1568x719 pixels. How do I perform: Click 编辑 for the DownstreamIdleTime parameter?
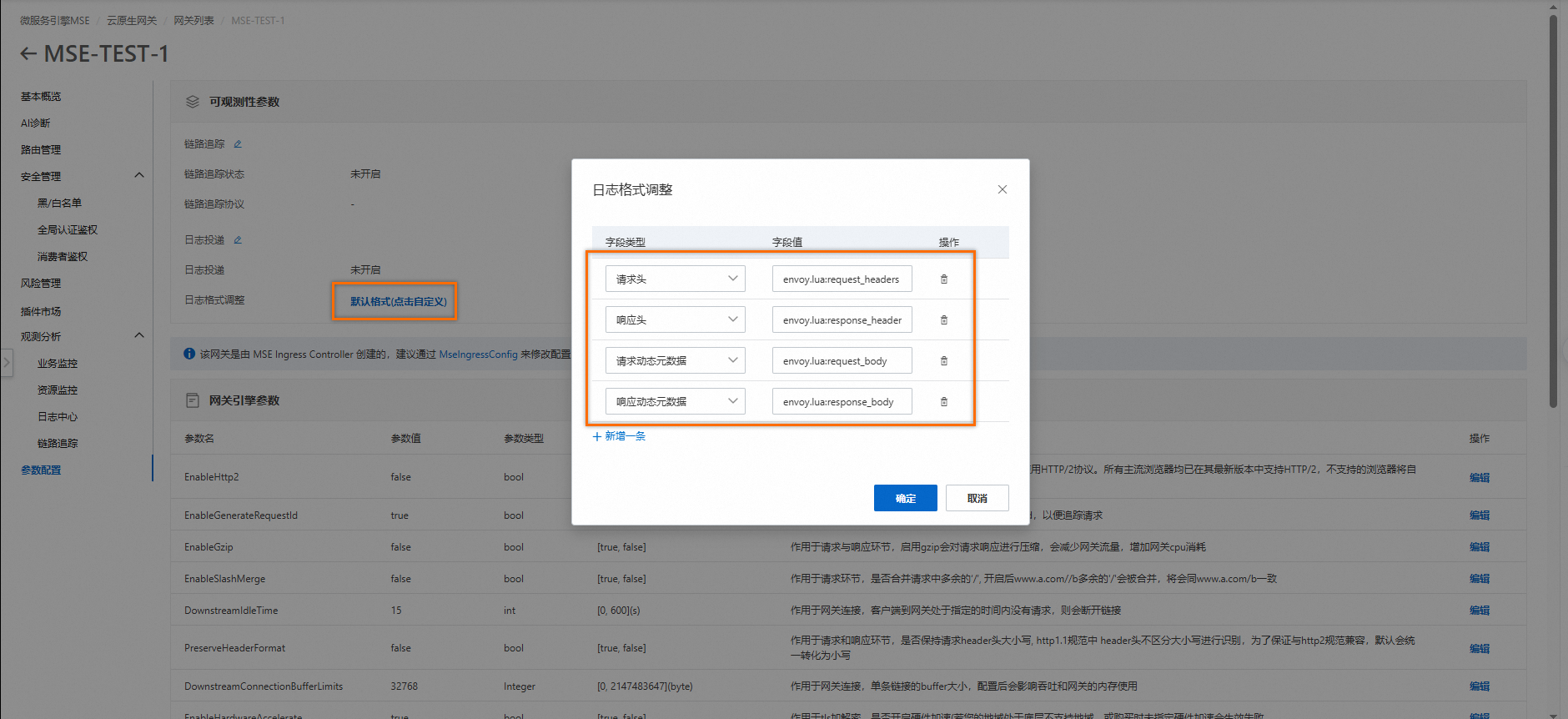(x=1480, y=611)
